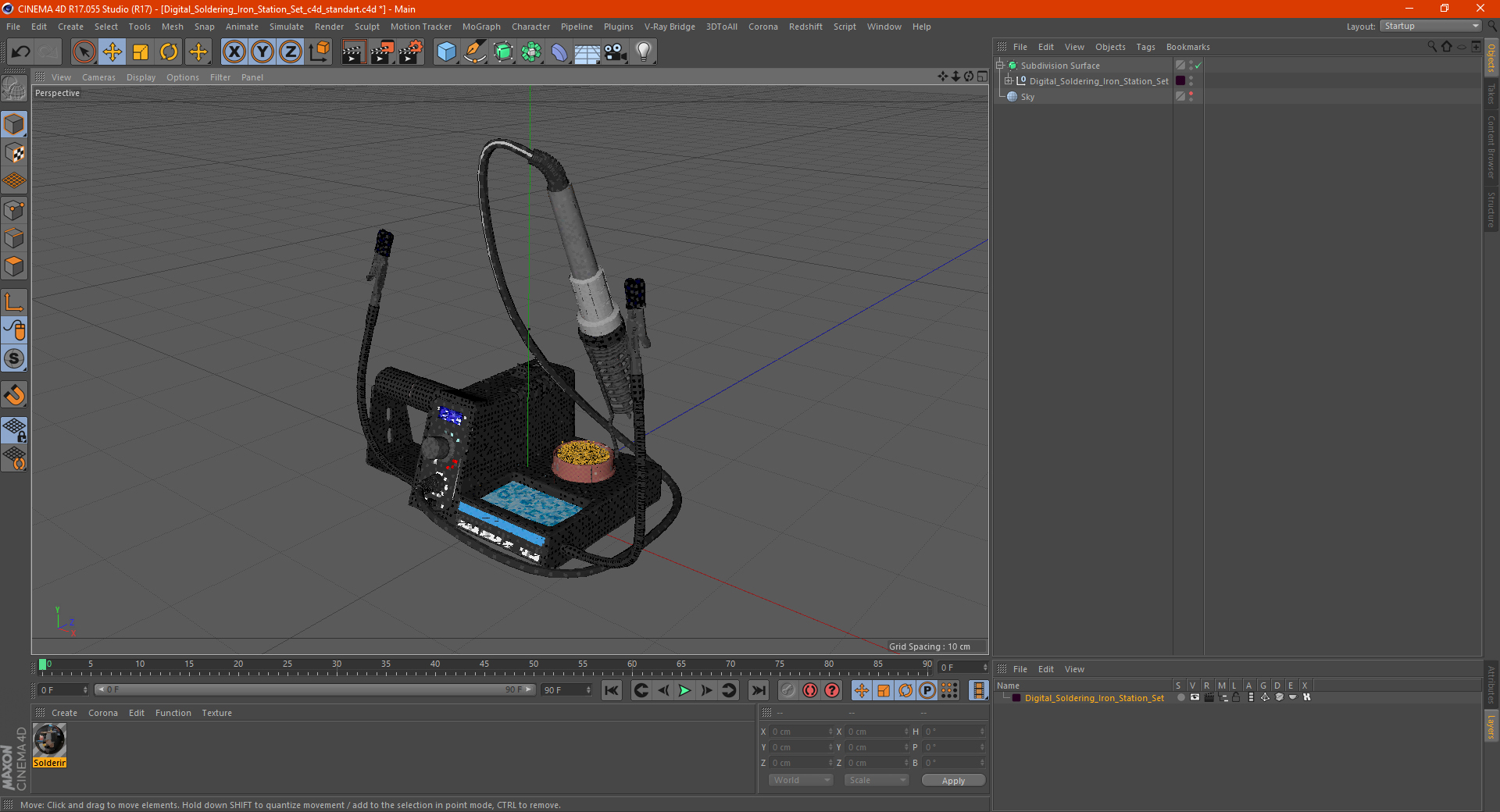Select Points mode in left palette

pos(14,210)
